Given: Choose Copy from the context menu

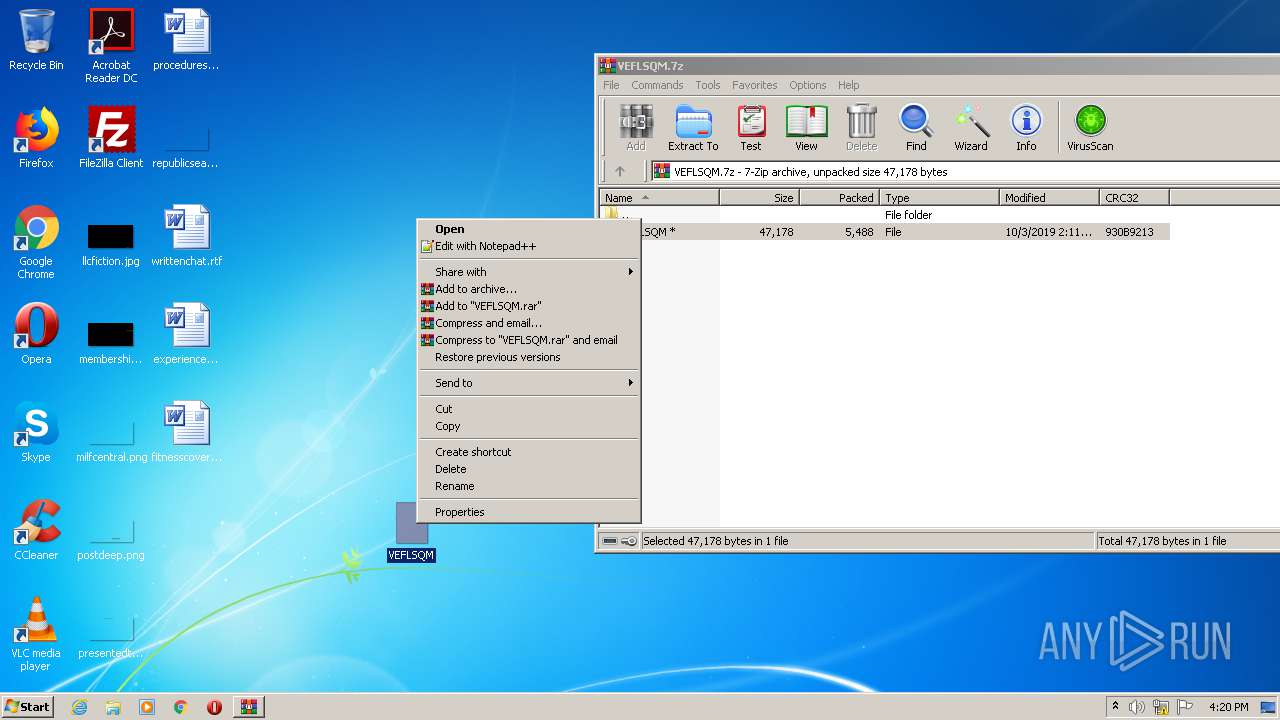Looking at the screenshot, I should (528, 426).
